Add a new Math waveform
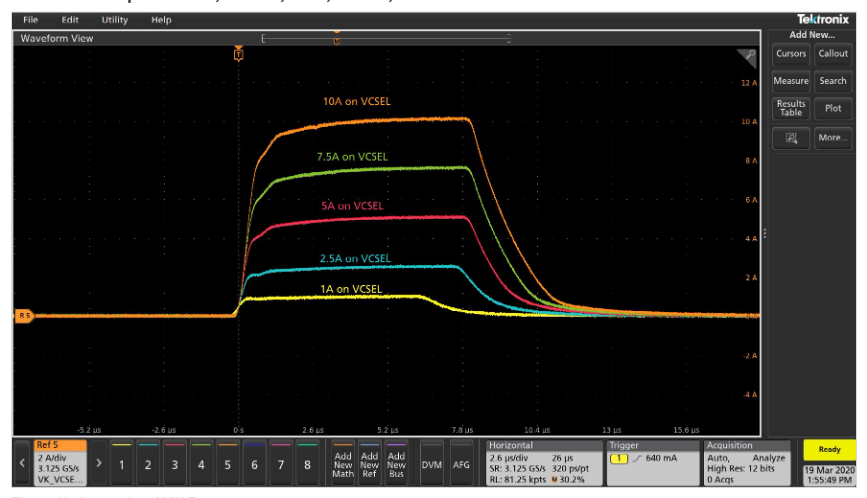 (x=343, y=464)
